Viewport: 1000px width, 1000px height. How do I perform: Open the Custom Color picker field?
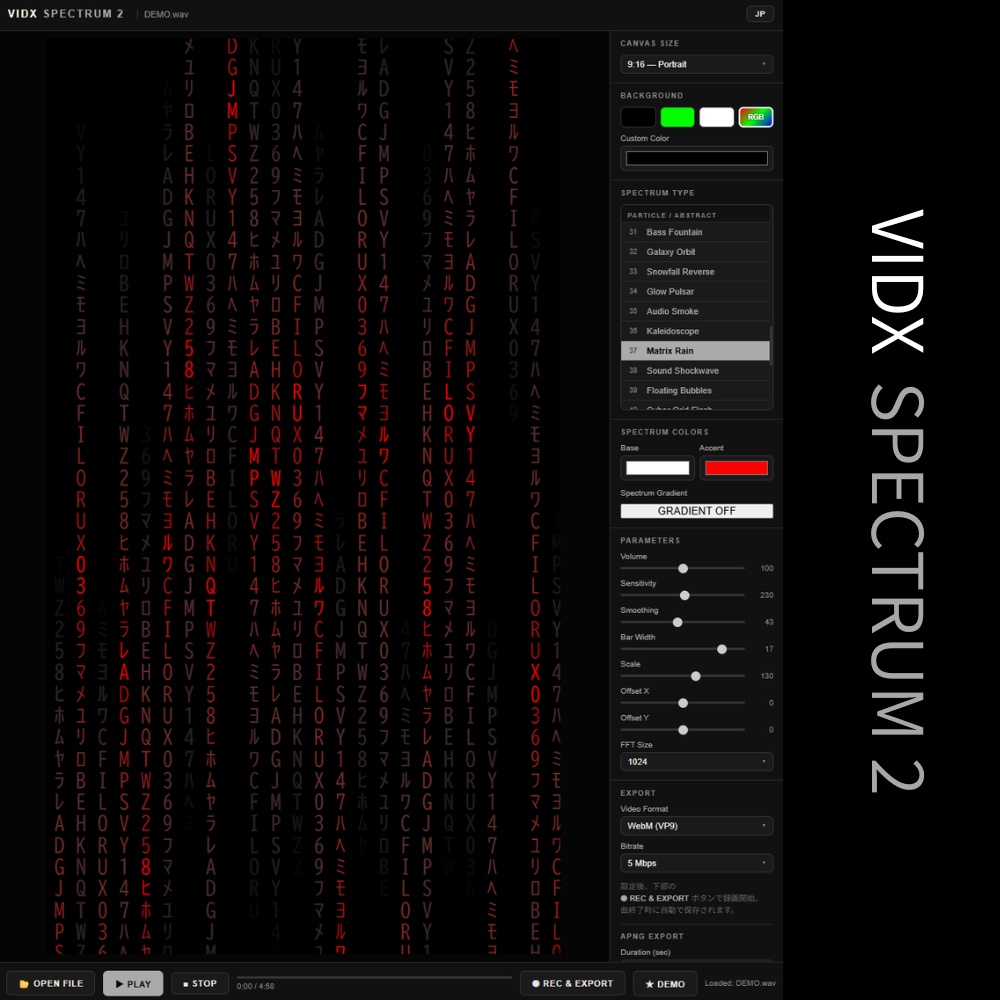click(696, 158)
